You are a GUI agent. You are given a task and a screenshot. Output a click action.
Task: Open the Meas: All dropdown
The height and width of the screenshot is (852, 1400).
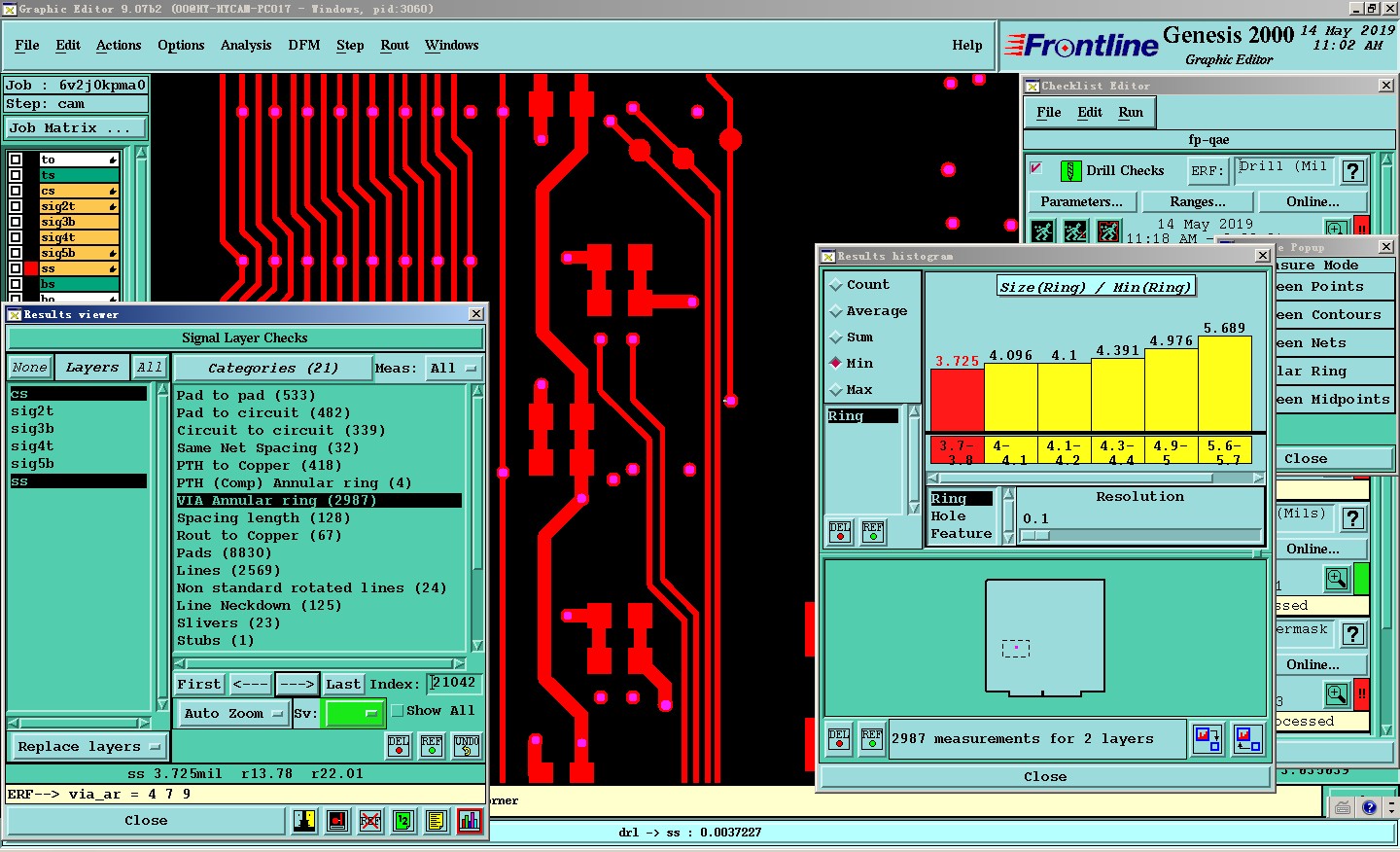coord(454,368)
